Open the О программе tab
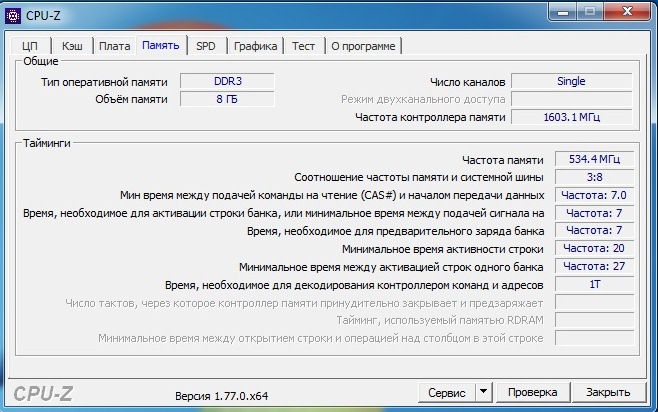This screenshot has width=658, height=412. coord(363,46)
